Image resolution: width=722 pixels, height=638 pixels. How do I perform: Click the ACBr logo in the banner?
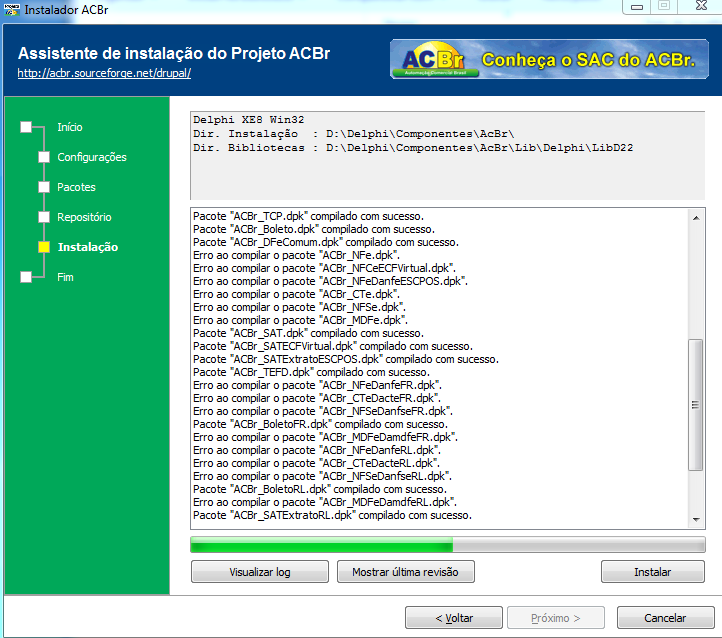[x=434, y=59]
